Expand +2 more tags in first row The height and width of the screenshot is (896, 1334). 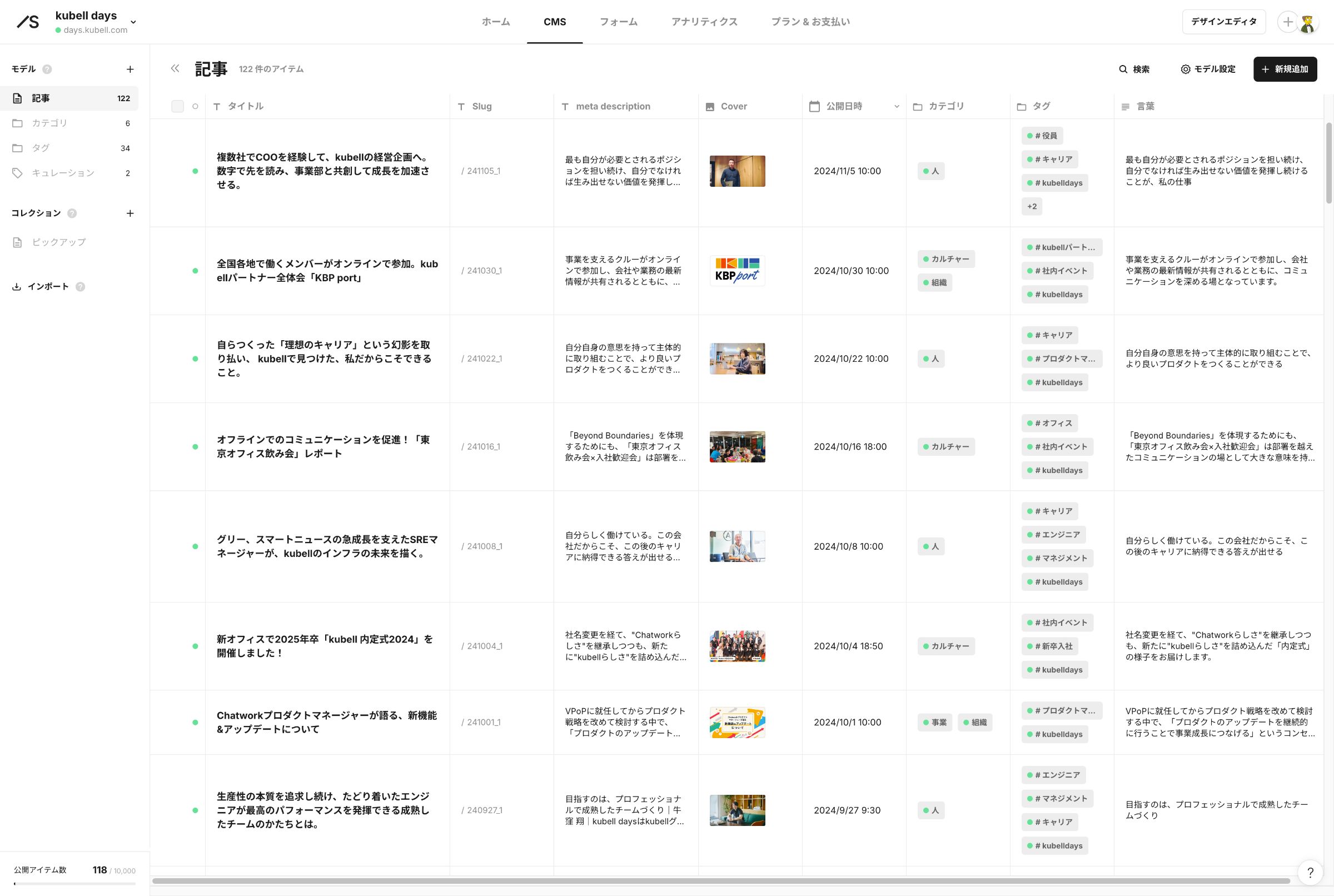[x=1031, y=206]
